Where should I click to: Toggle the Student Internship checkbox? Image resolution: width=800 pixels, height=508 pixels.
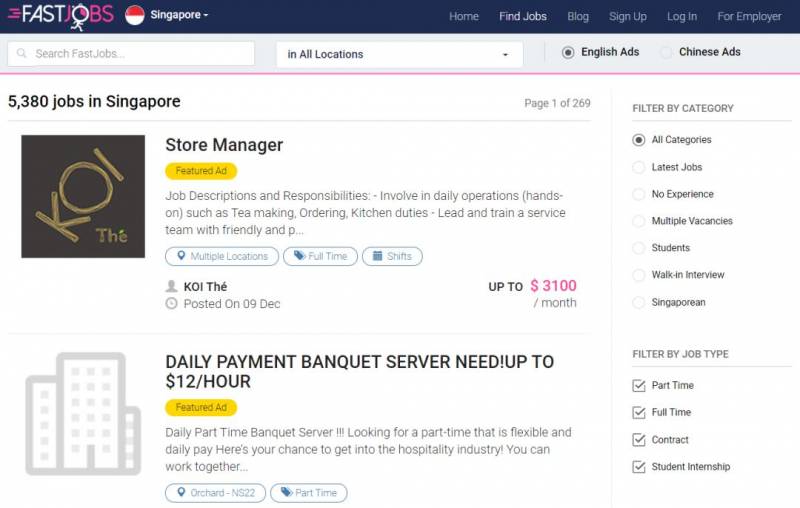[x=639, y=467]
